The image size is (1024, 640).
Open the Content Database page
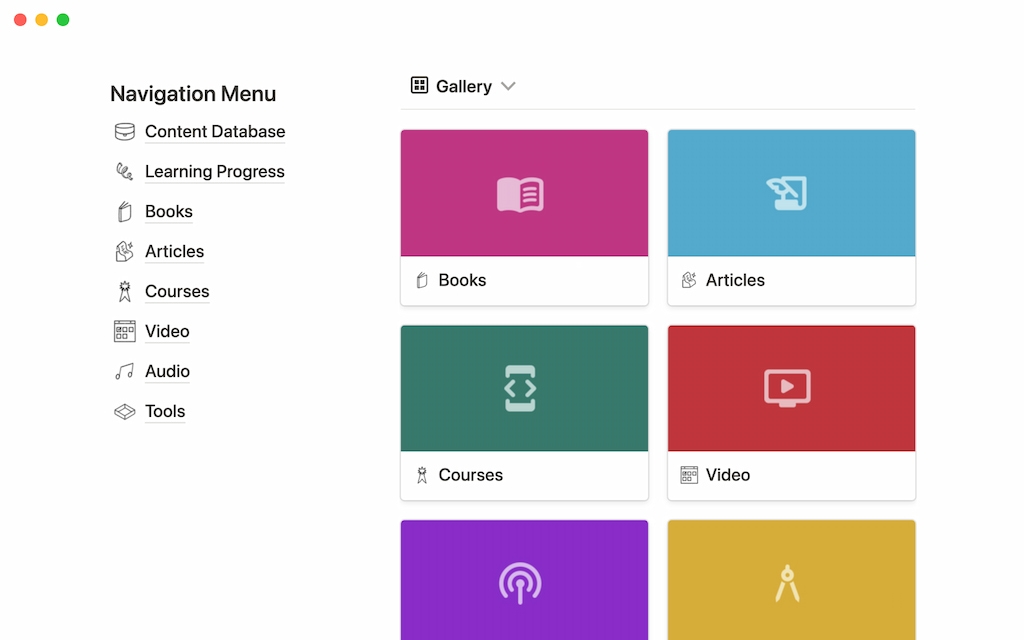[215, 131]
